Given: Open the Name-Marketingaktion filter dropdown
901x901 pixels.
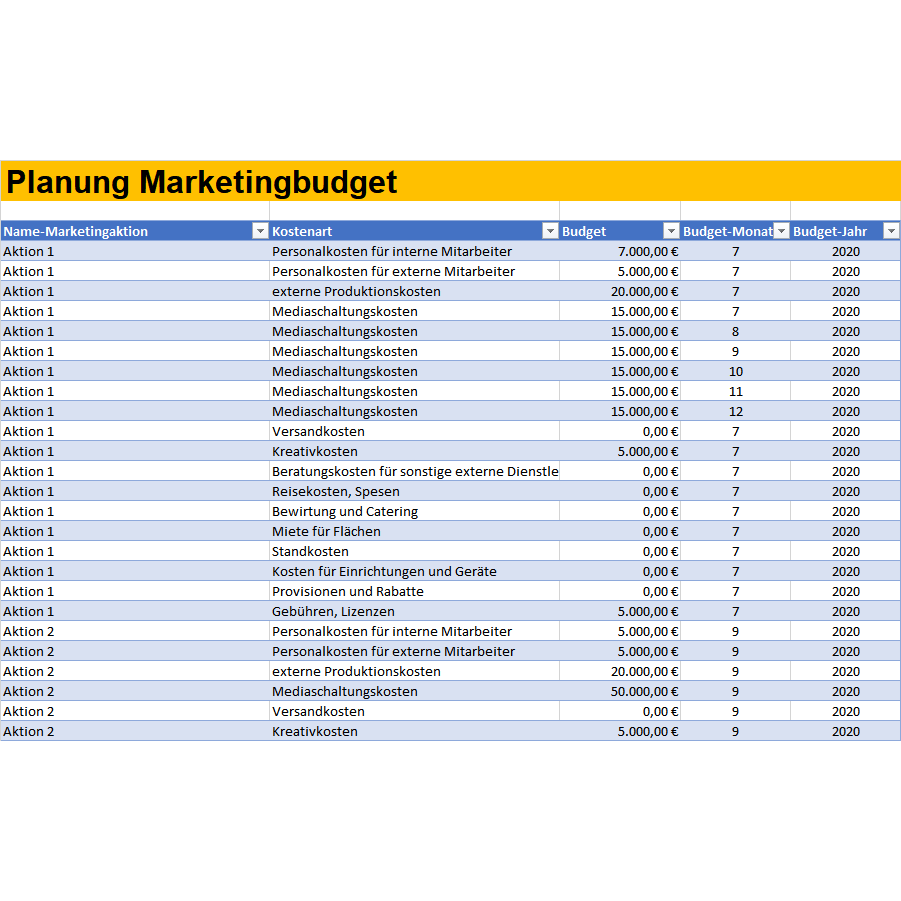Looking at the screenshot, I should 259,231.
